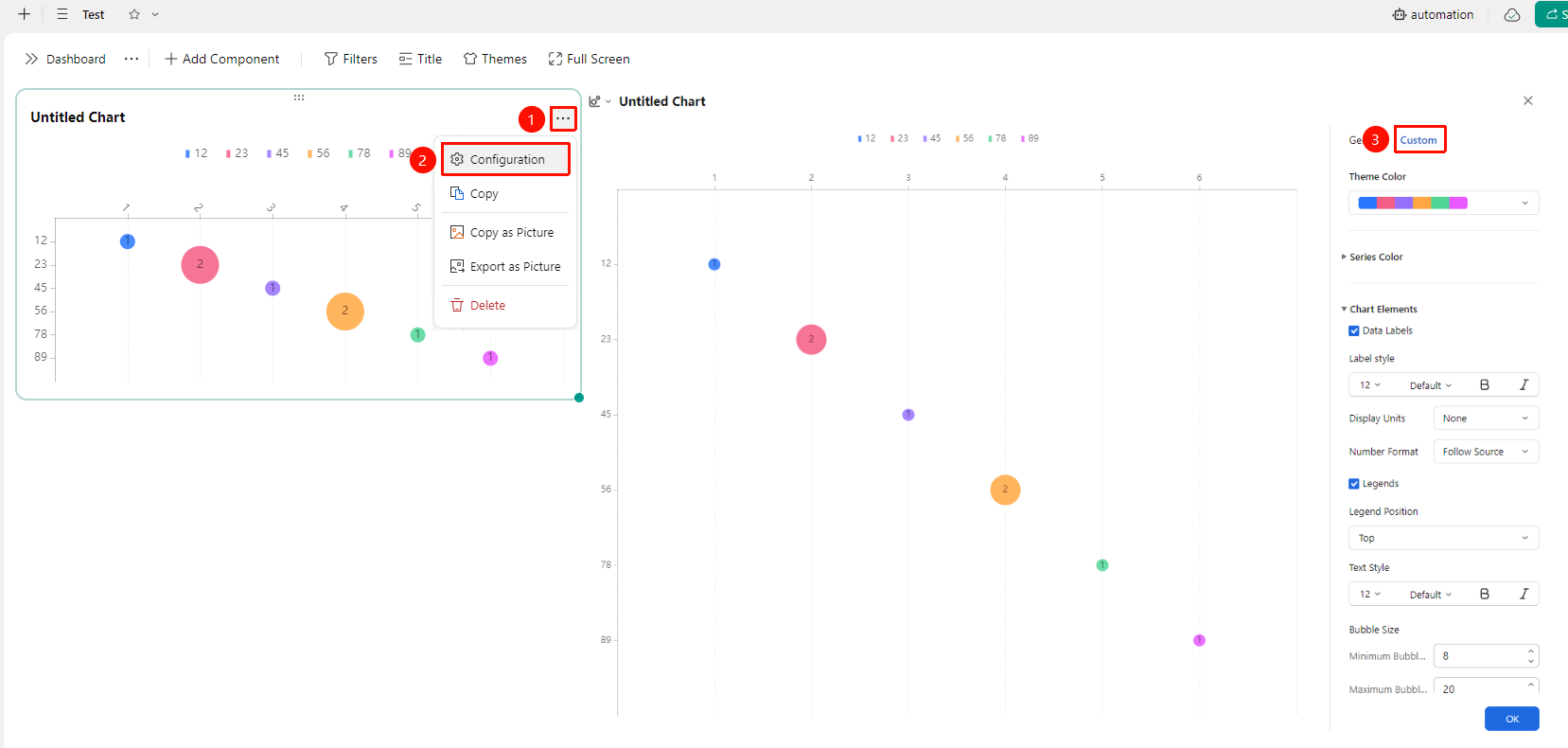Viewport: 1568px width, 748px height.
Task: Toggle bold for Label style
Action: pyautogui.click(x=1484, y=384)
